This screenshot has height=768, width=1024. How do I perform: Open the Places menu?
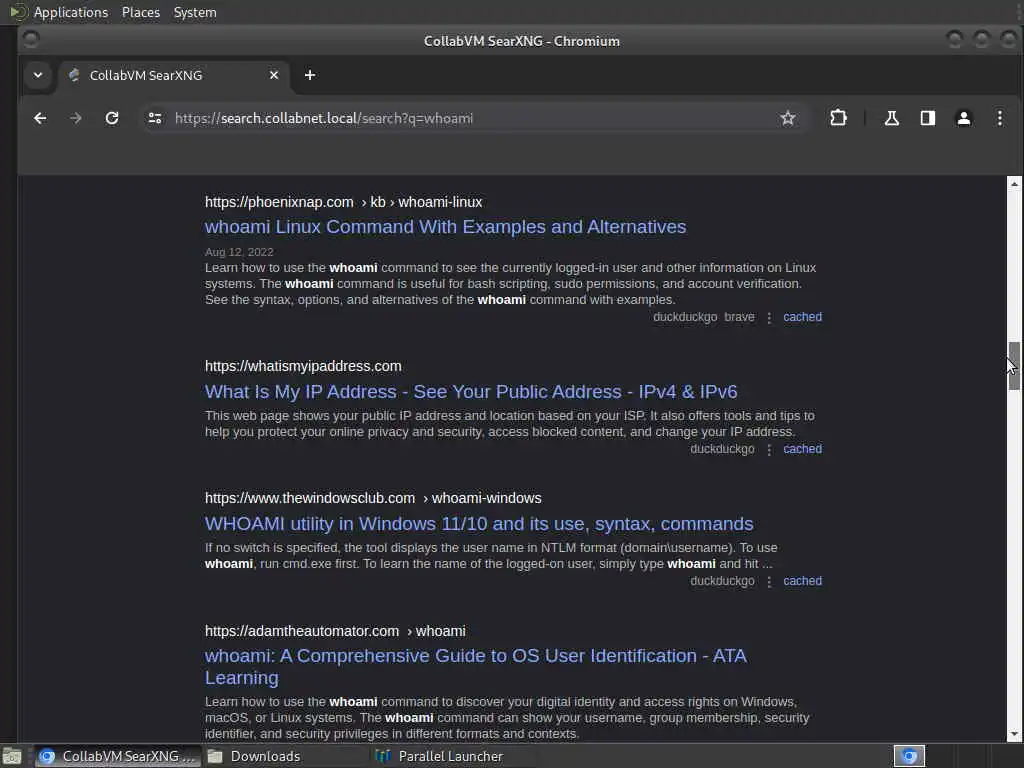141,12
